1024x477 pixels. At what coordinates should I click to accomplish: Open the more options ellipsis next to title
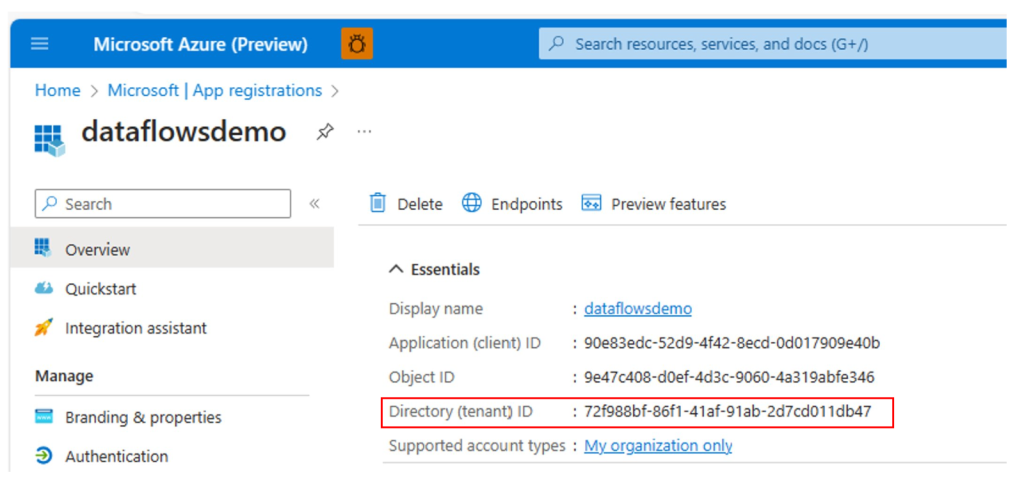364,132
